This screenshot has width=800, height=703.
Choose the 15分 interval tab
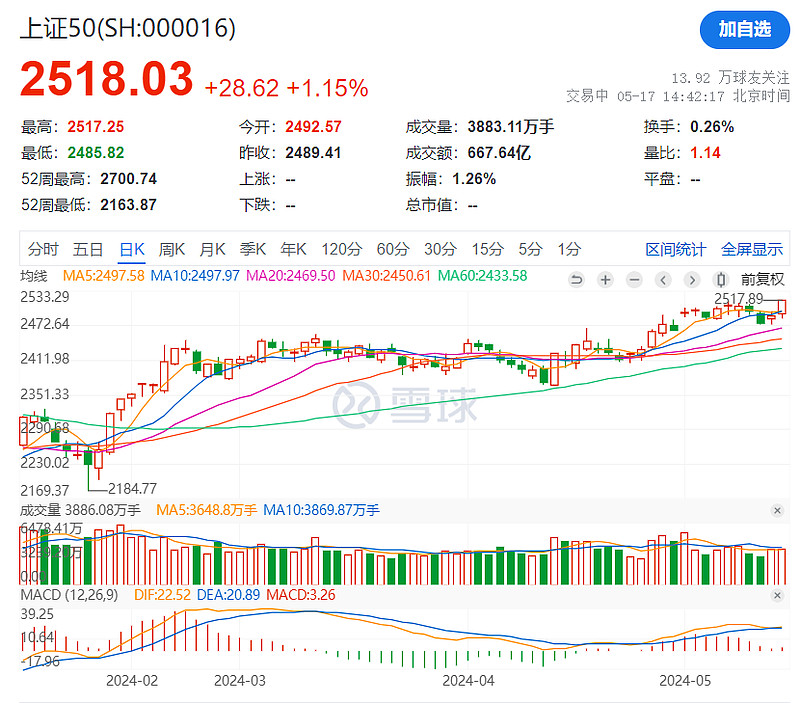coord(487,249)
